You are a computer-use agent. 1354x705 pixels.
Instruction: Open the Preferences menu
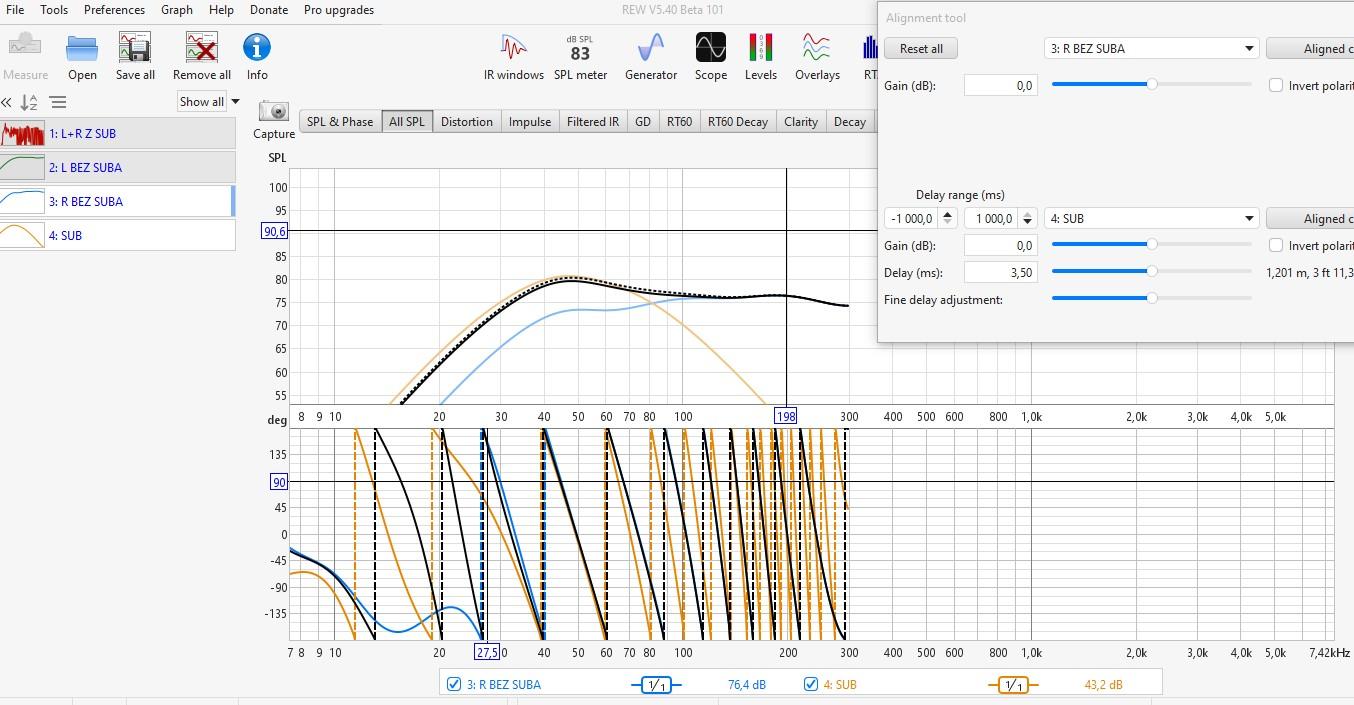[114, 10]
